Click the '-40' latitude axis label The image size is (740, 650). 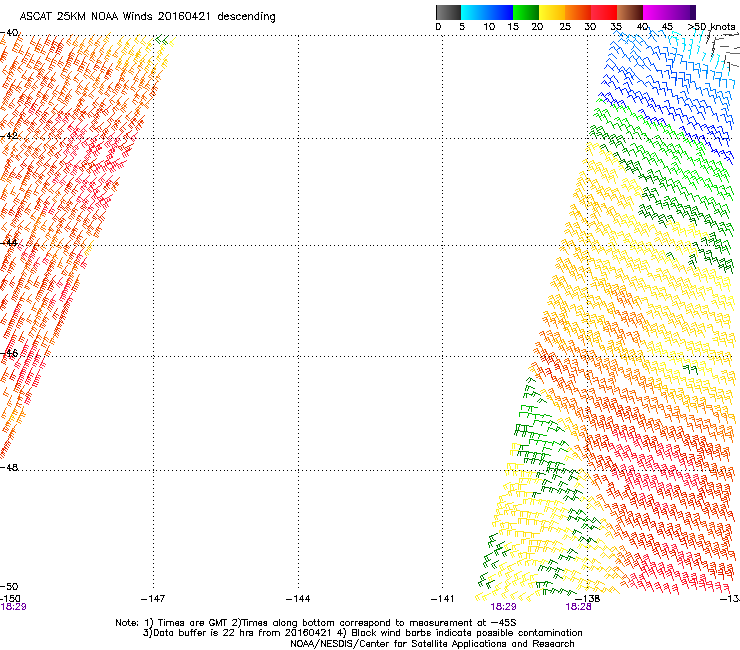9,33
